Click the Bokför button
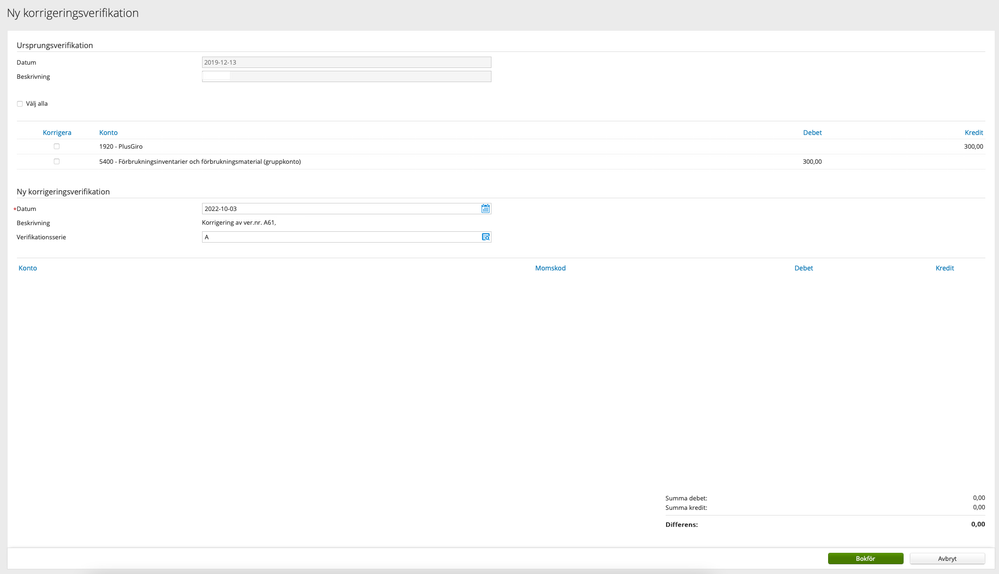The image size is (999, 574). (x=865, y=559)
